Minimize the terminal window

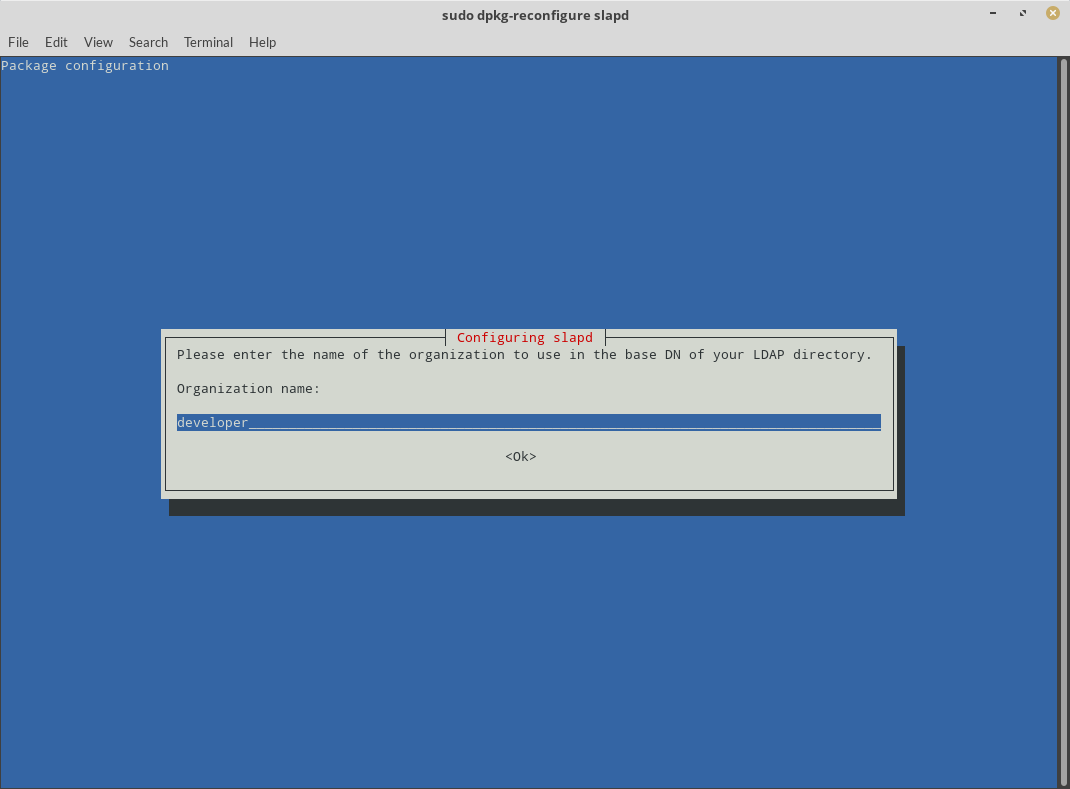pos(993,14)
